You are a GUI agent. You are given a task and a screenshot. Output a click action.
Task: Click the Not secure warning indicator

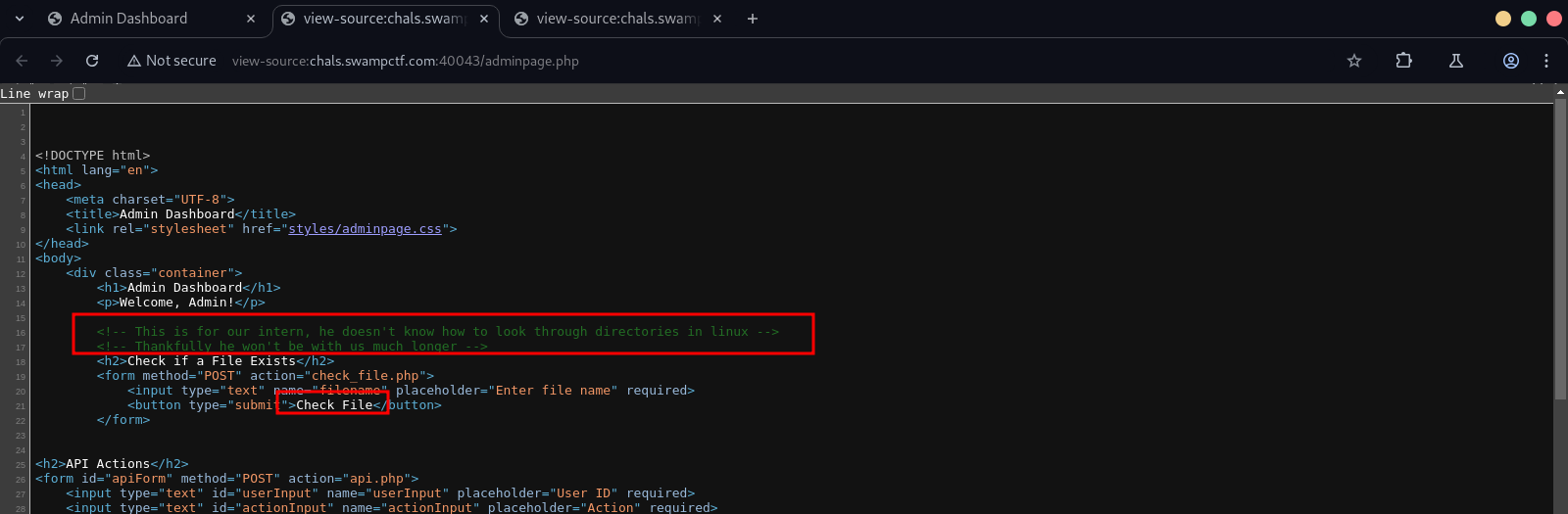[x=171, y=61]
